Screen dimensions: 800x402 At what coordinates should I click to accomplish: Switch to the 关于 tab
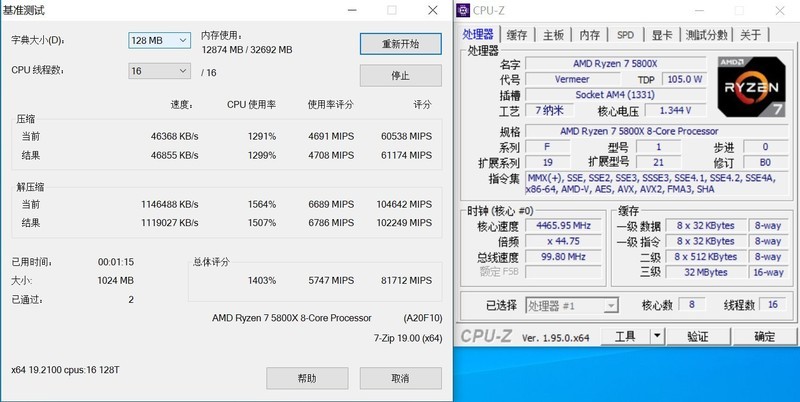(750, 35)
